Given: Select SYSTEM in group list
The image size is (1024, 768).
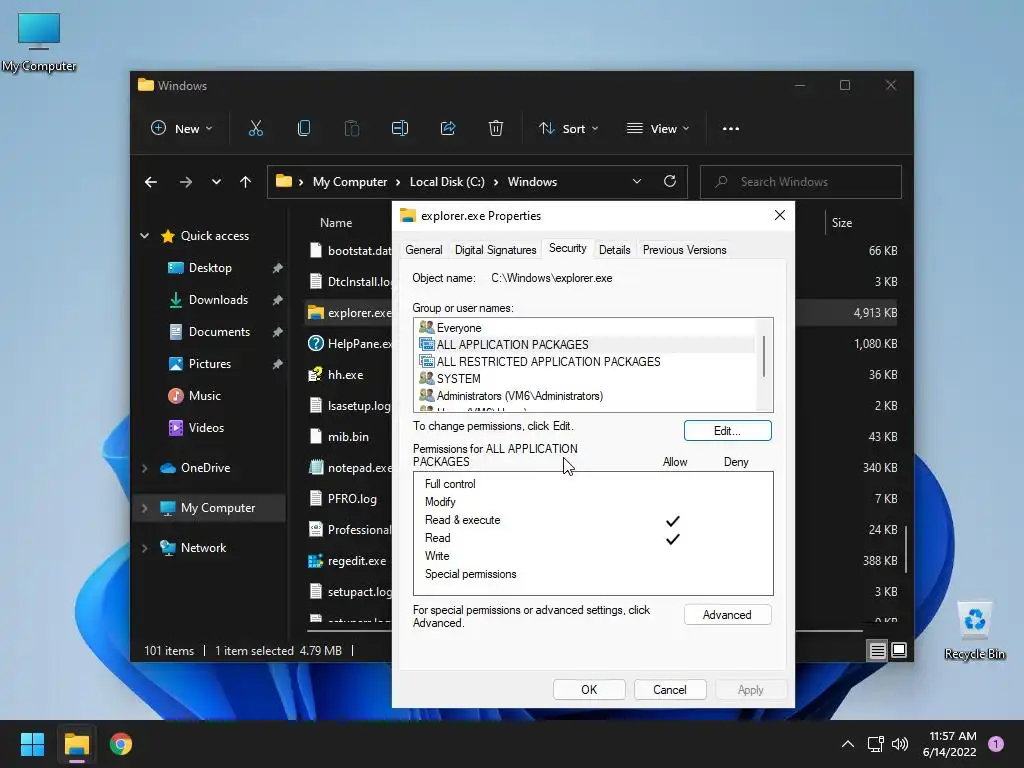Looking at the screenshot, I should [x=585, y=379].
